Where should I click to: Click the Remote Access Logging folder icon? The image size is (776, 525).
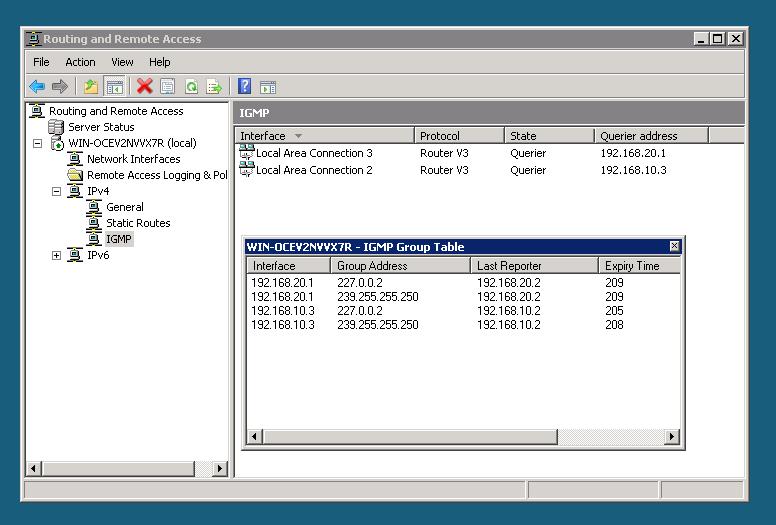(75, 175)
